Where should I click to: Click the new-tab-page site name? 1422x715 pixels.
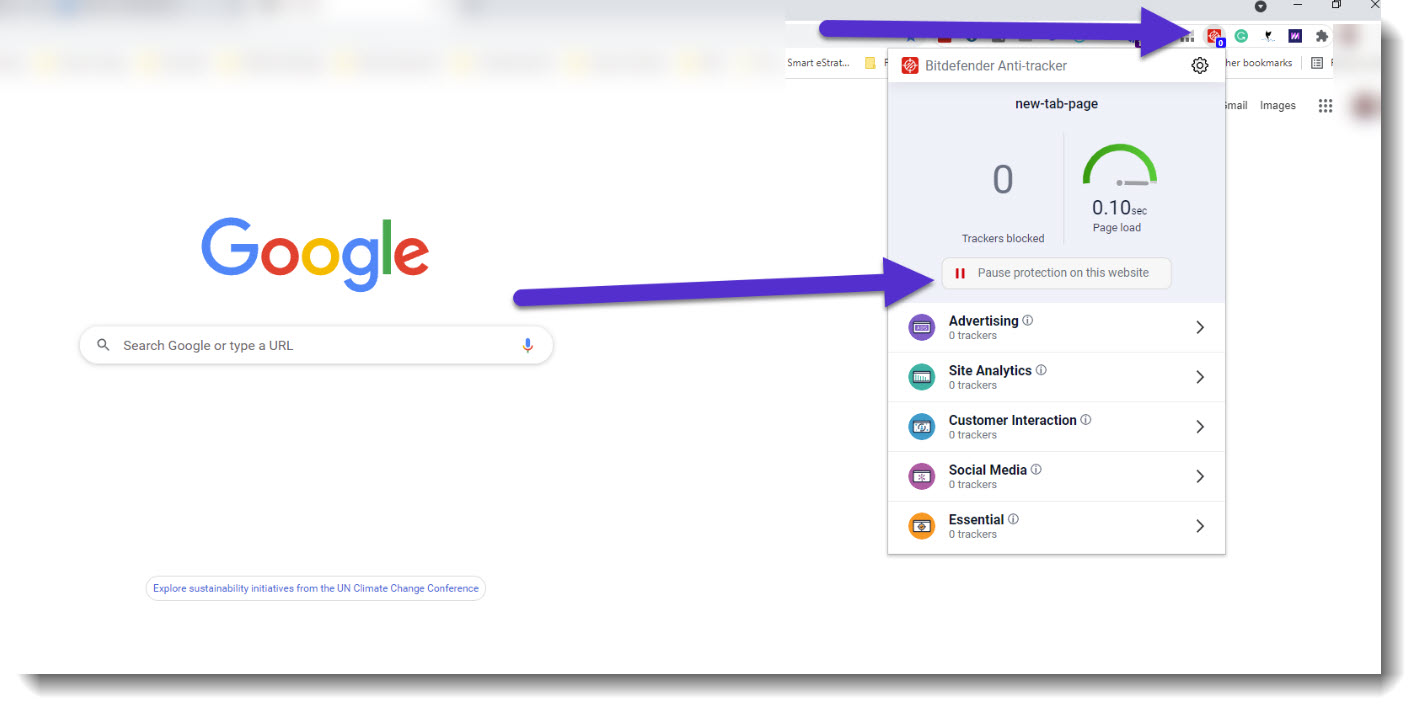pyautogui.click(x=1056, y=104)
